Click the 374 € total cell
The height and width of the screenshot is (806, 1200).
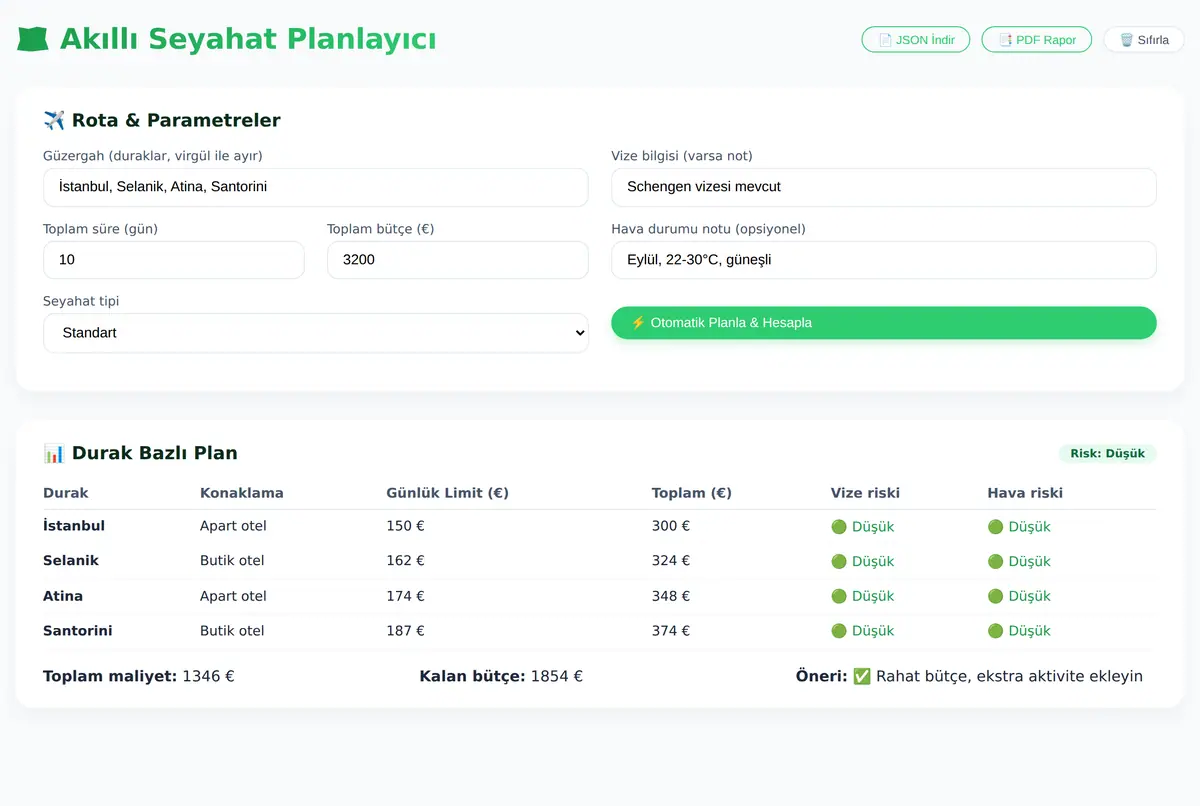coord(671,631)
